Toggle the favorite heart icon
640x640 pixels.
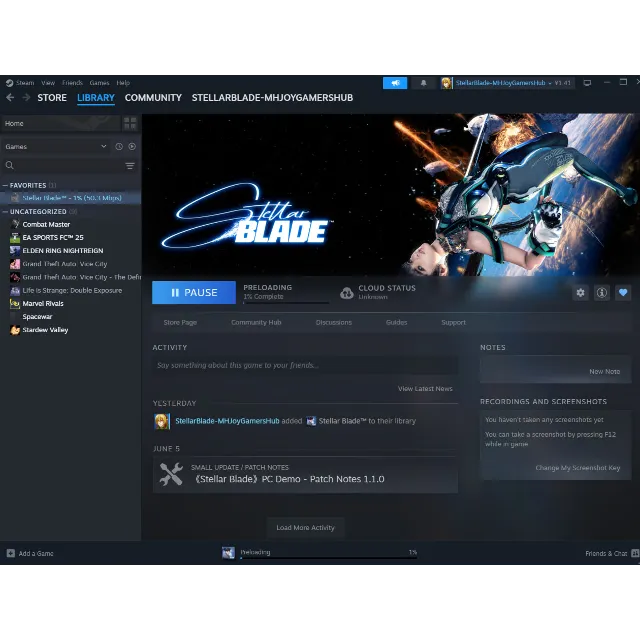(x=623, y=293)
